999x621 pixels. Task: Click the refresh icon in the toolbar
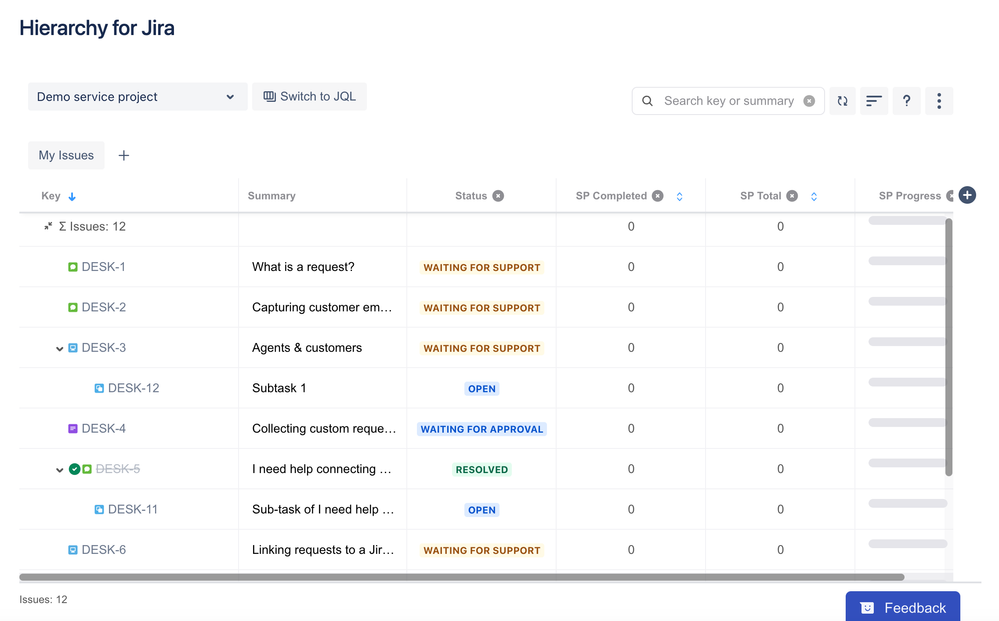point(842,101)
